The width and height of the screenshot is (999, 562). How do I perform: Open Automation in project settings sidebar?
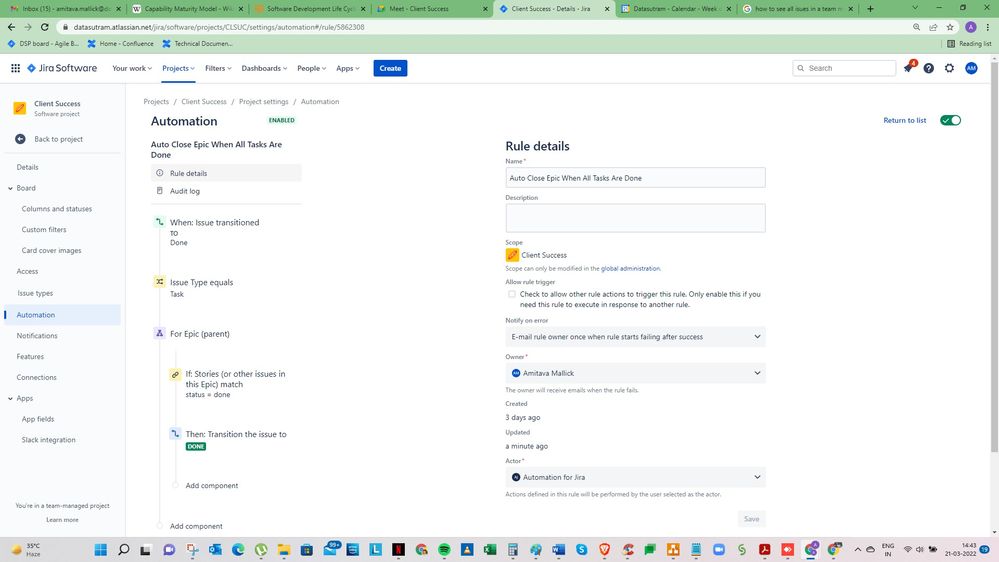point(62,315)
